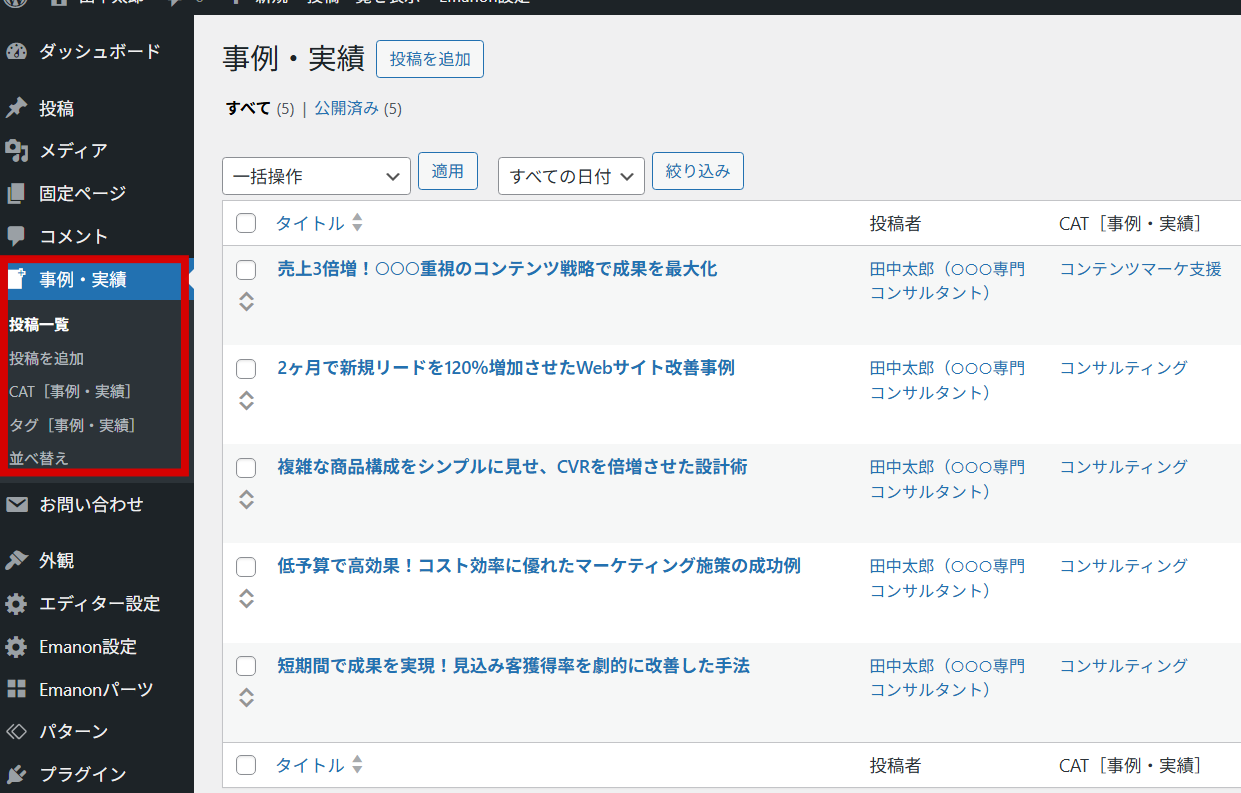Tick checkbox for 複雑な商品構成 post

point(246,468)
